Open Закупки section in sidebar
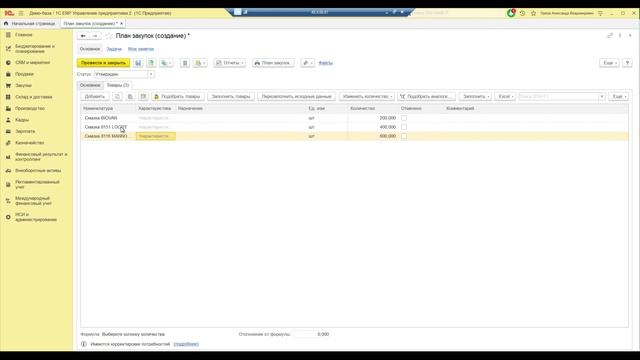Viewport: 640px width, 360px height. click(23, 86)
